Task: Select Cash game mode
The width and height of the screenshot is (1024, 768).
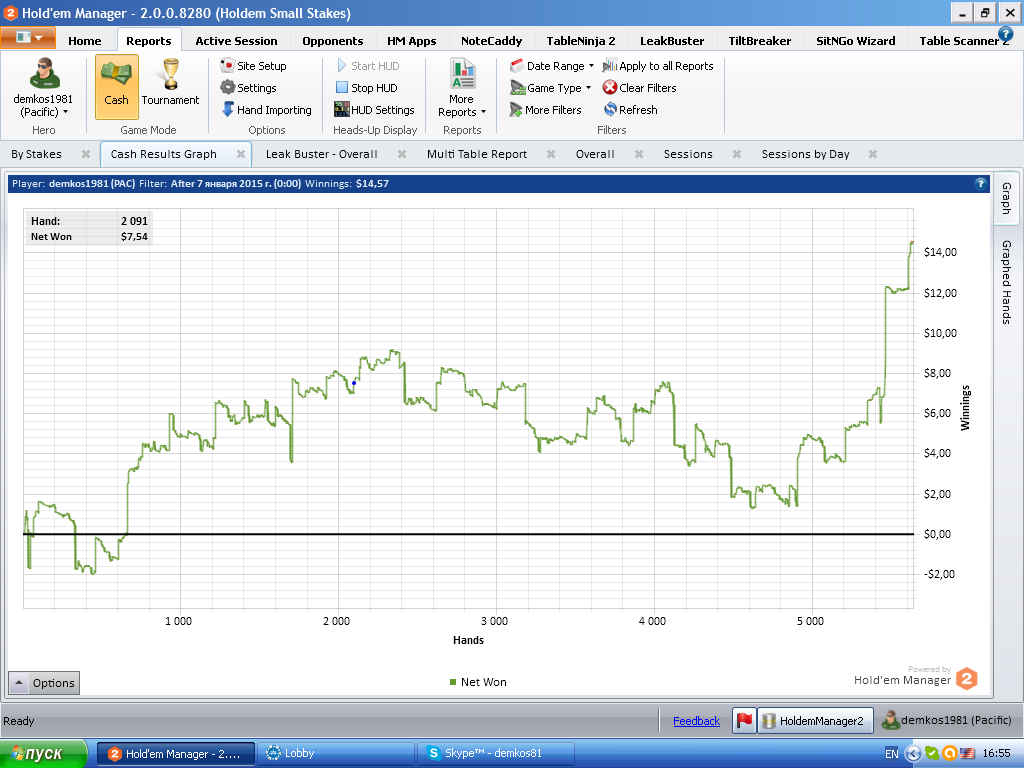Action: pos(116,86)
